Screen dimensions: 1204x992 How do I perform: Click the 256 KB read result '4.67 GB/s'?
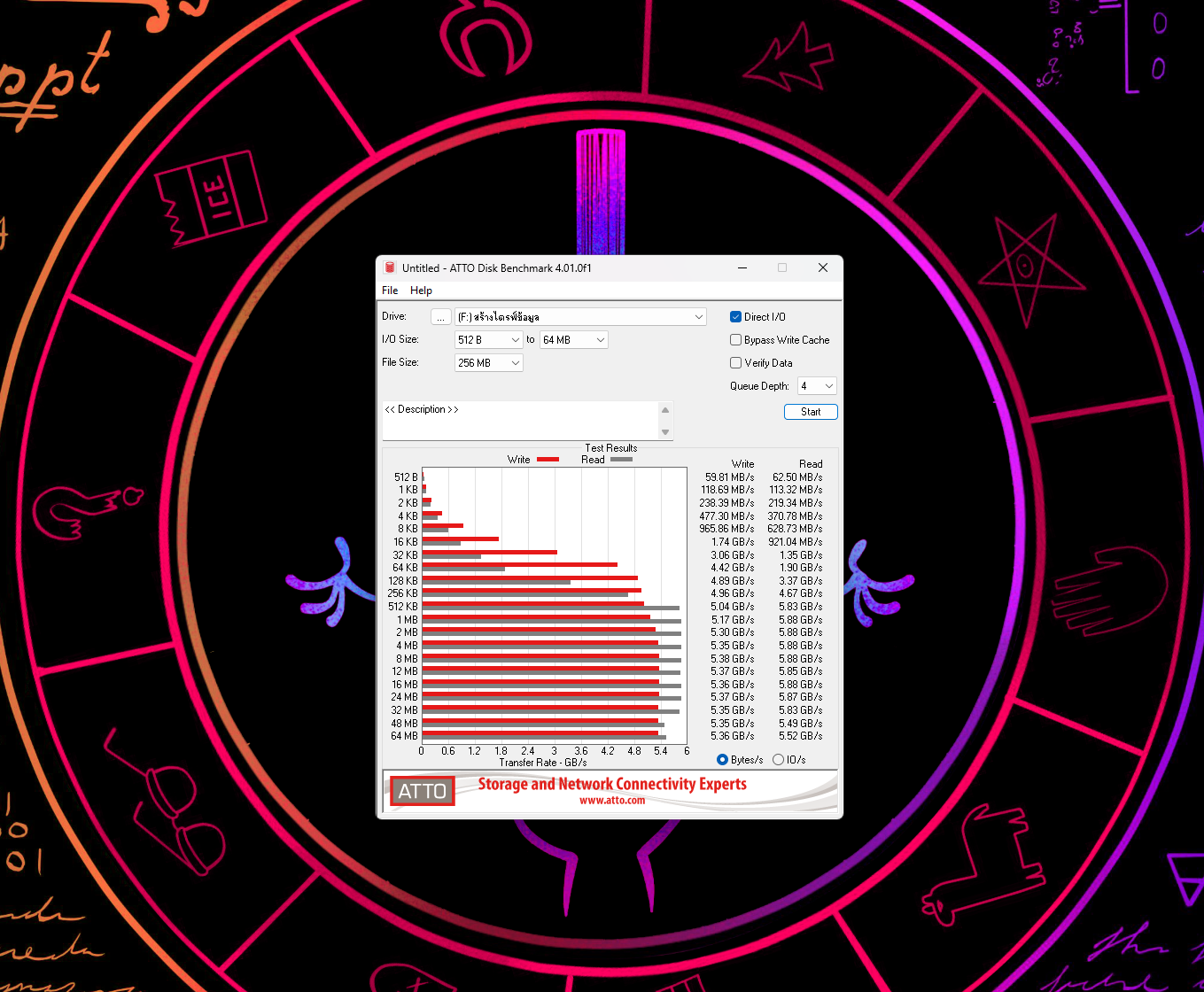tap(801, 593)
